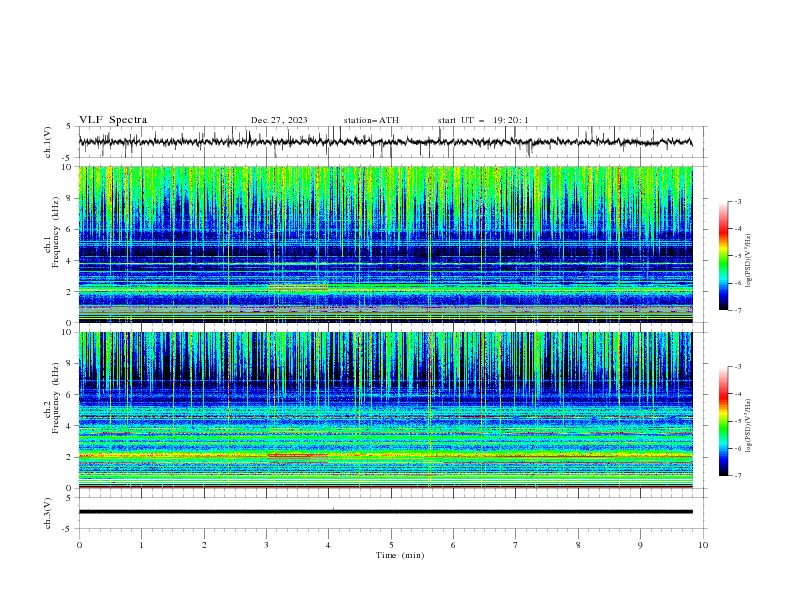Click time axis tick label "5"

pos(391,545)
